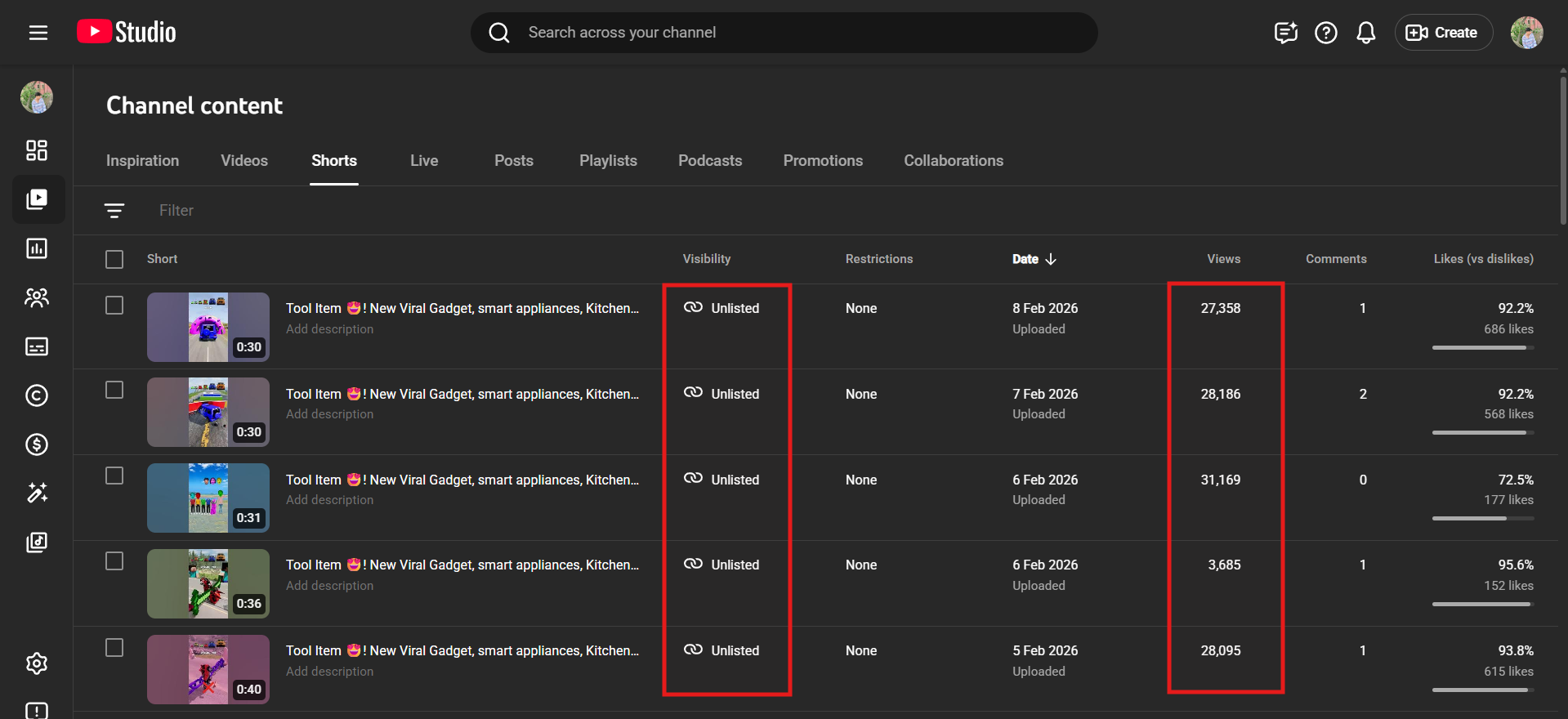The width and height of the screenshot is (1568, 719).
Task: Toggle the hamburger menu icon
Action: pyautogui.click(x=38, y=33)
